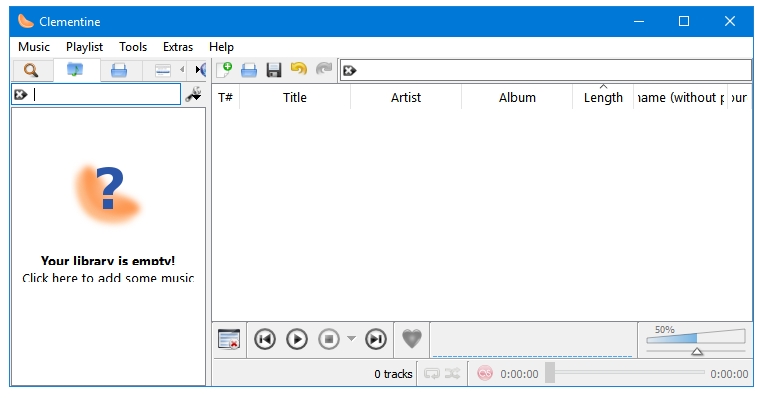
Task: Skip to the next track
Action: tap(376, 339)
